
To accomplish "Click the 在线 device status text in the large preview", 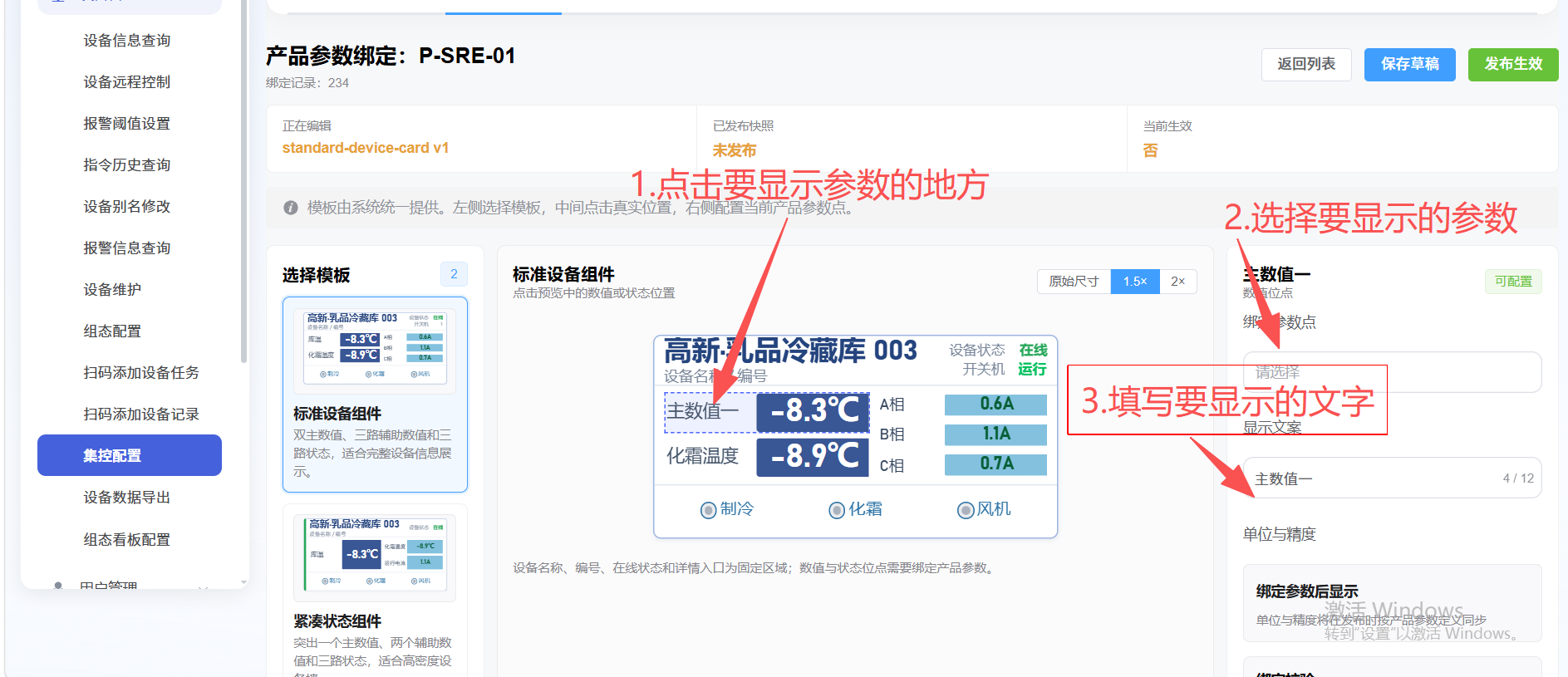I will [x=1033, y=351].
